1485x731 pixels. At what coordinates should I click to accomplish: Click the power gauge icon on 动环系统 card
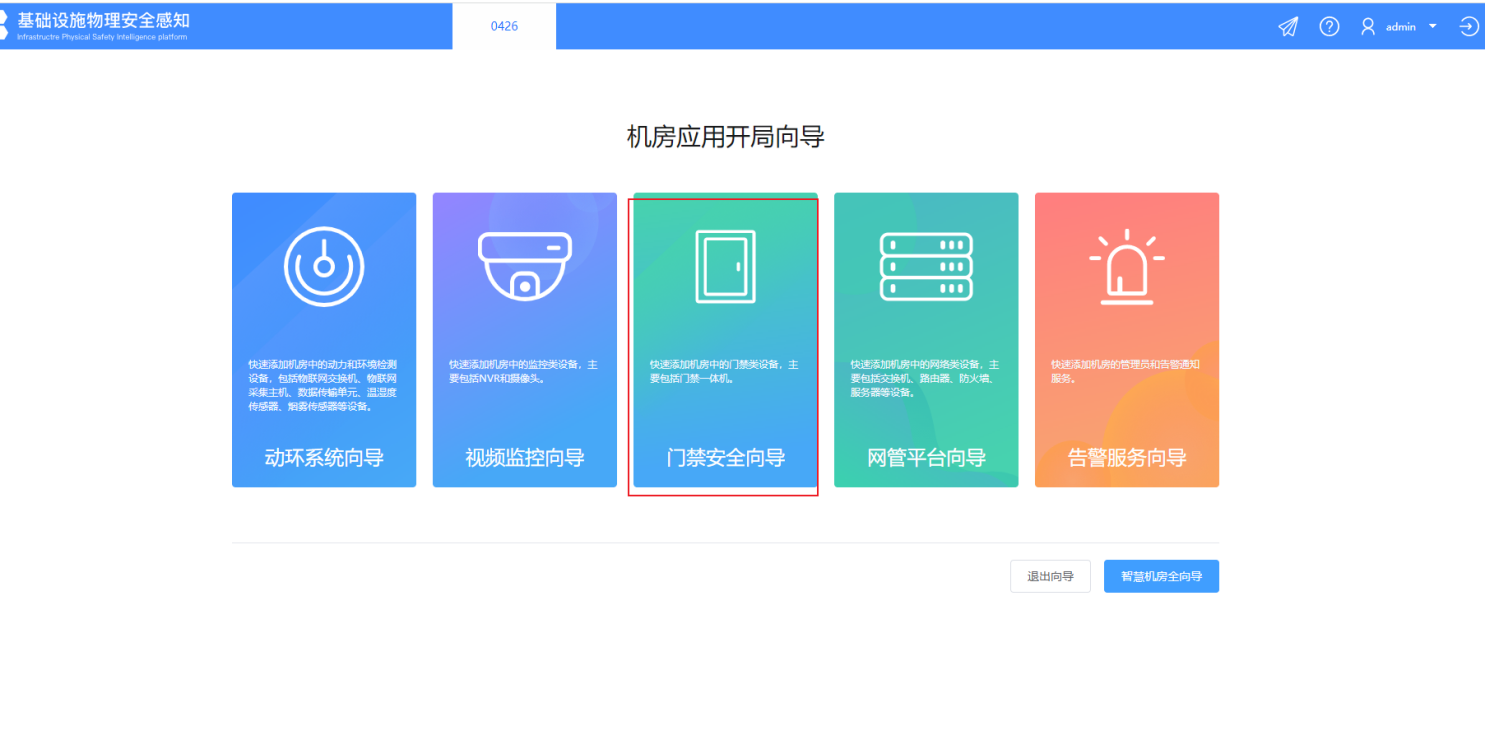[x=324, y=267]
